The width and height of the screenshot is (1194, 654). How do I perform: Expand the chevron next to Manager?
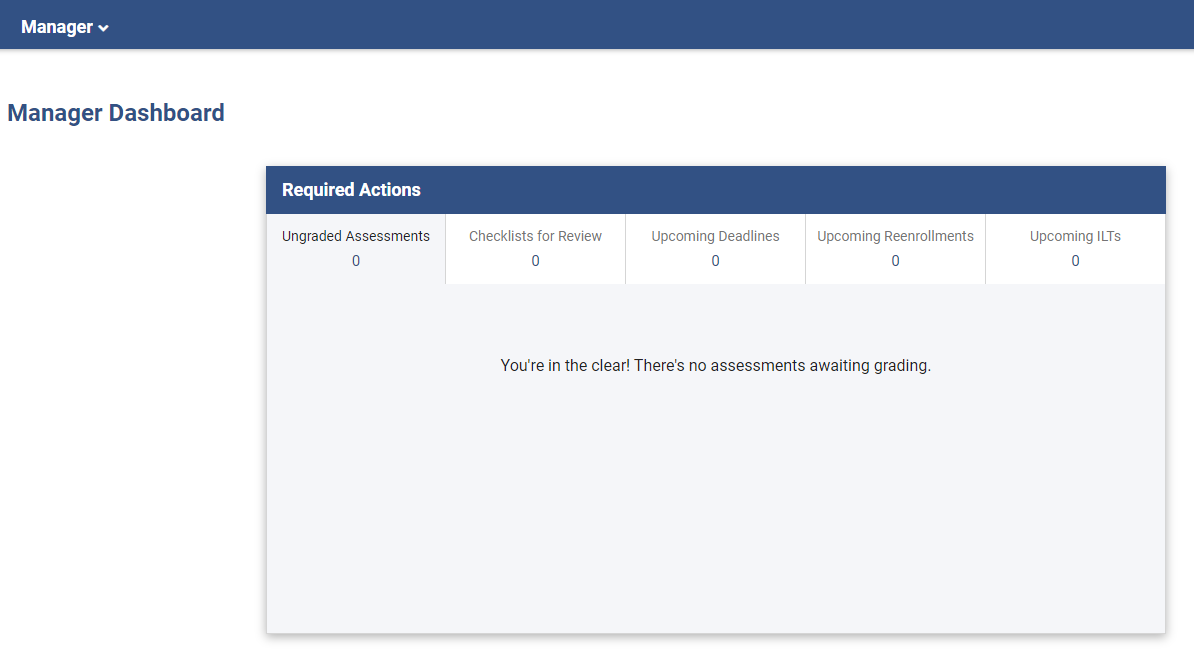[x=103, y=28]
